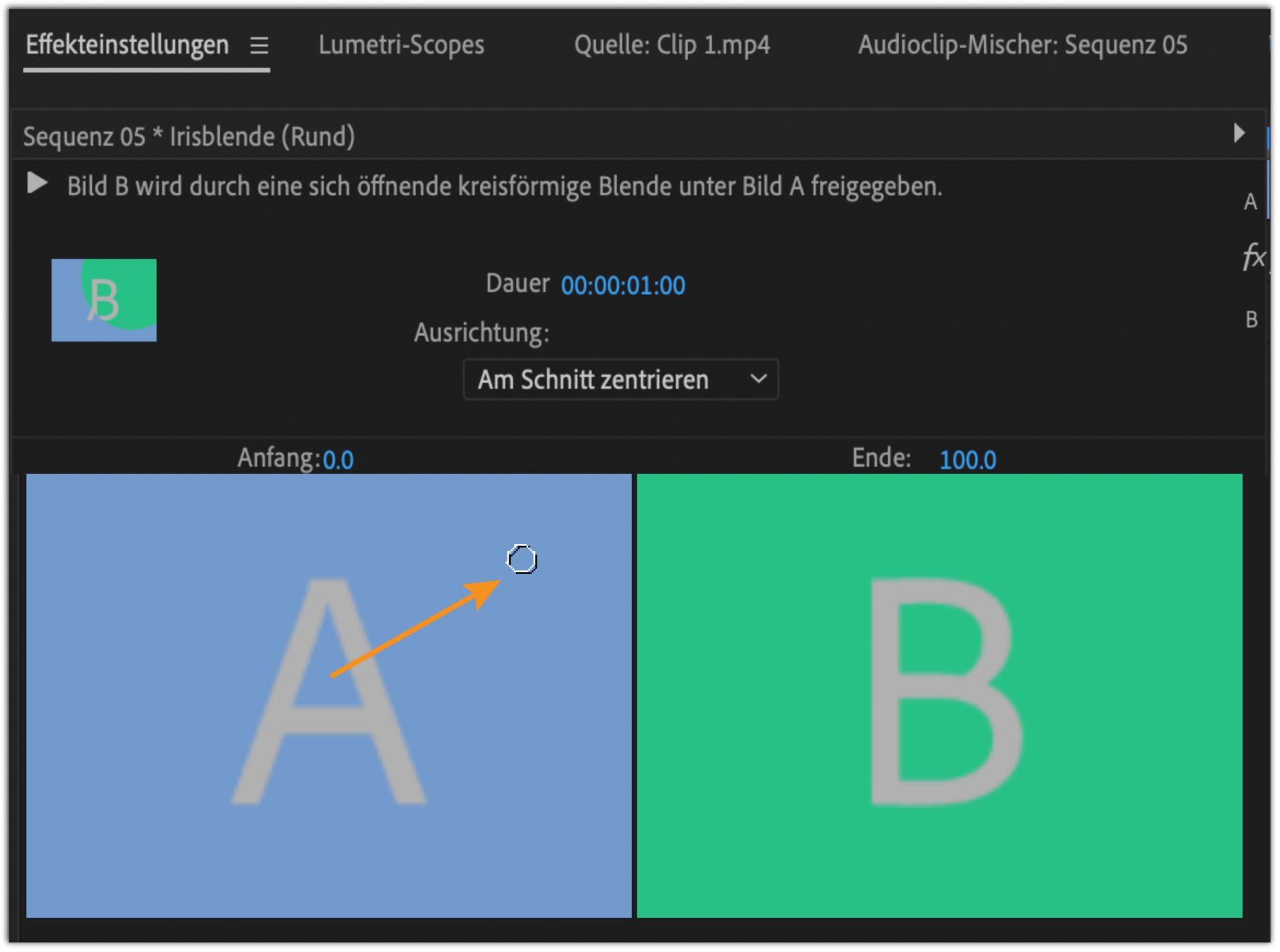Click the Dauer timecode 00:00:01:00
Viewport: 1280px width, 952px height.
[x=623, y=285]
